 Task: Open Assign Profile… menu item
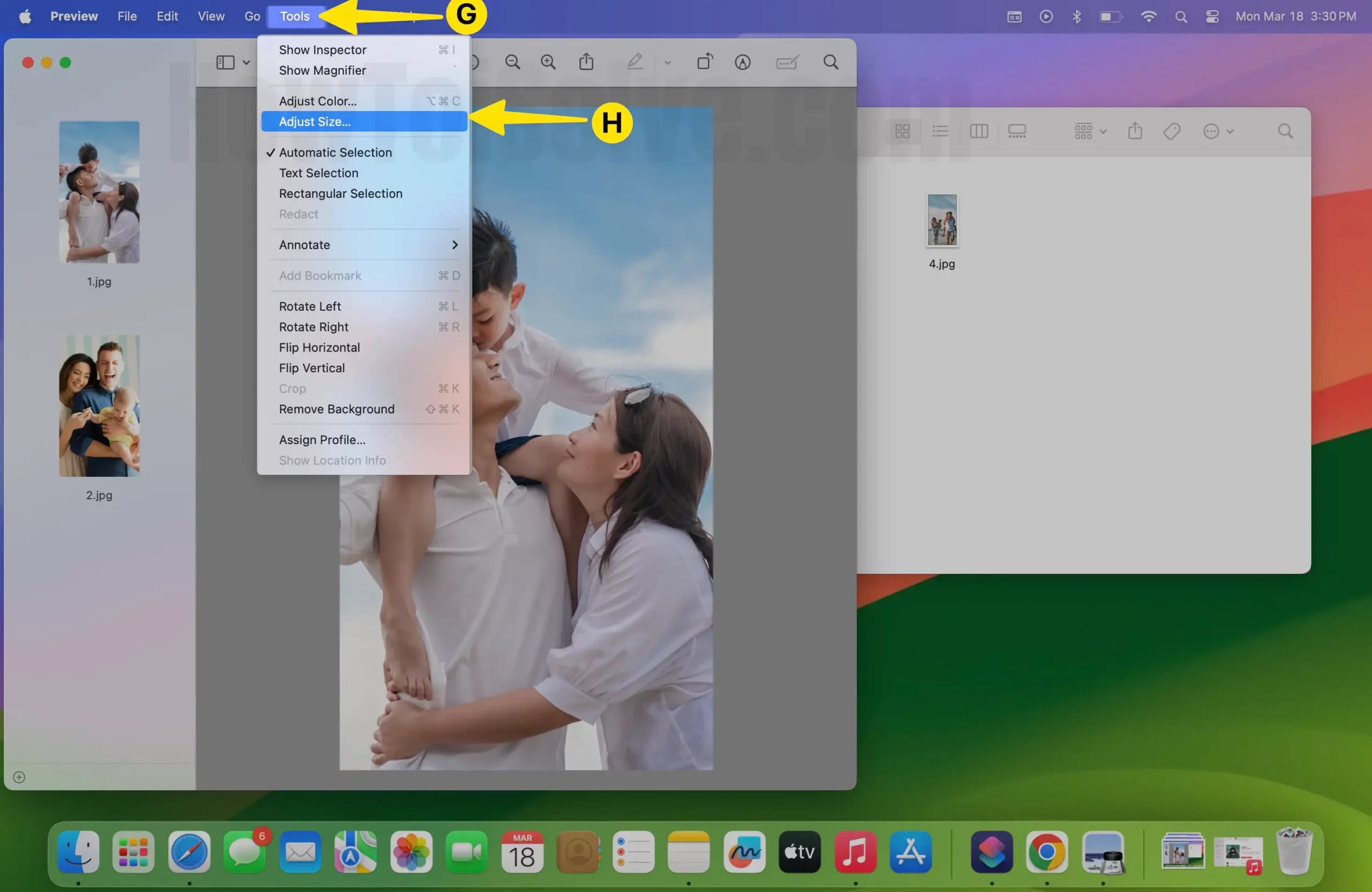click(x=364, y=440)
